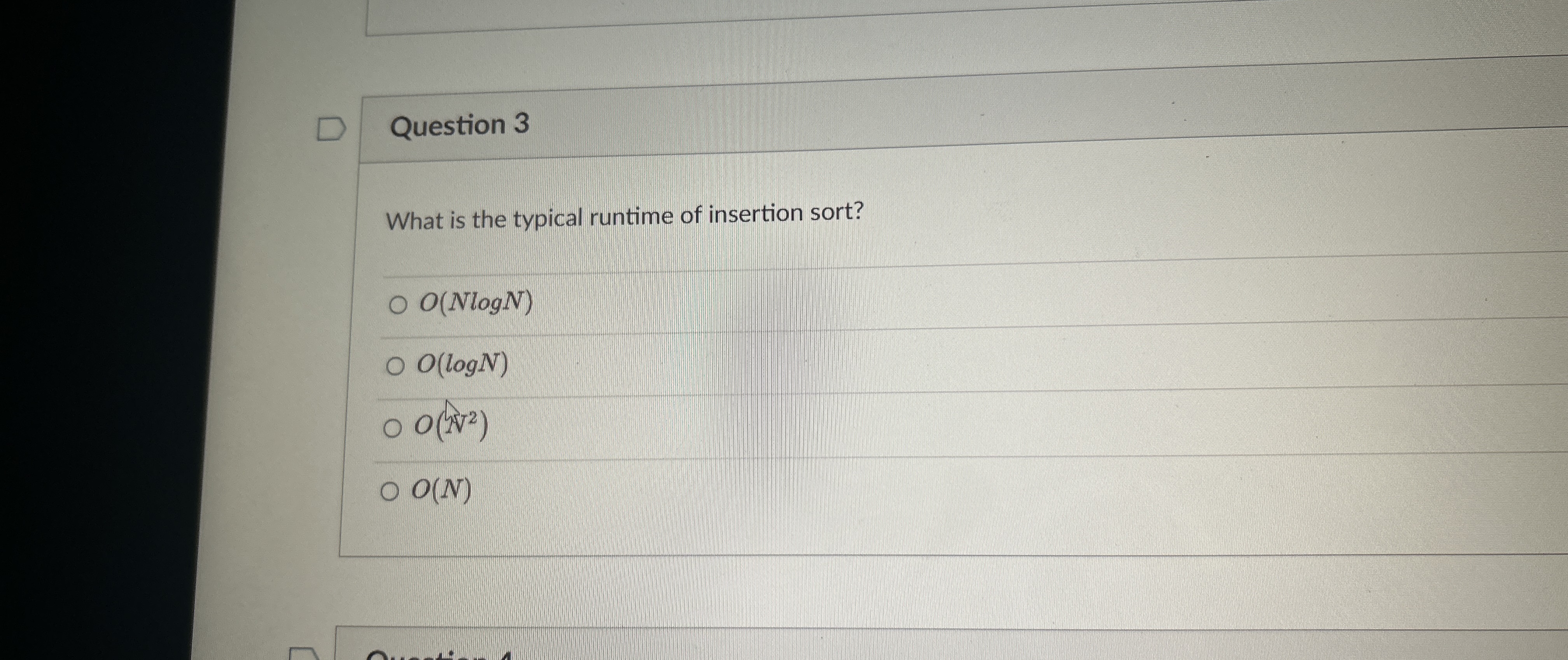Open the Question 3 header
1568x660 pixels.
(461, 126)
